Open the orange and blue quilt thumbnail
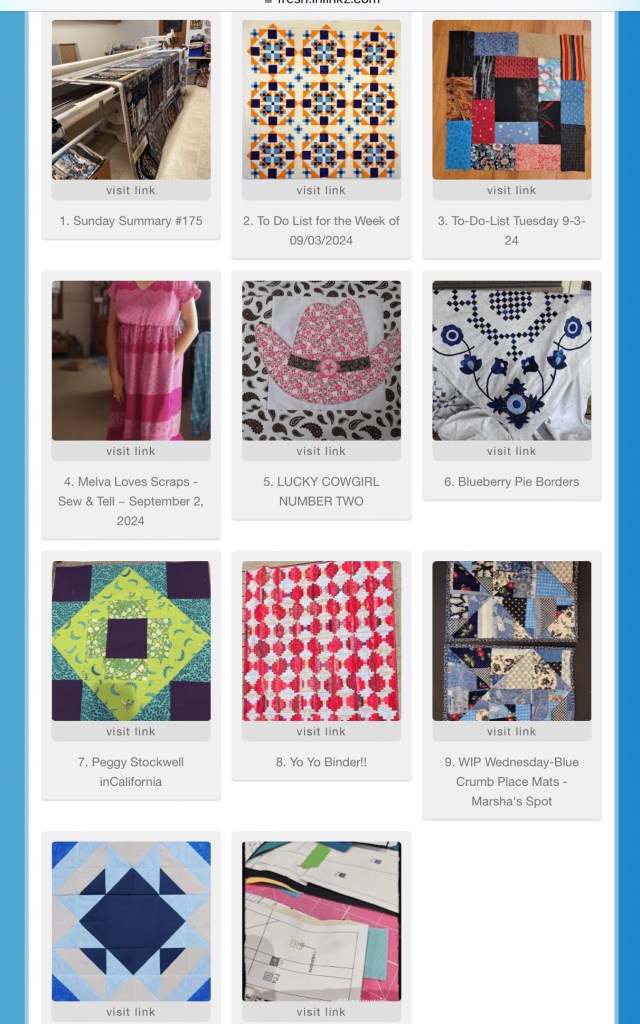Viewport: 640px width, 1024px height. (321, 99)
